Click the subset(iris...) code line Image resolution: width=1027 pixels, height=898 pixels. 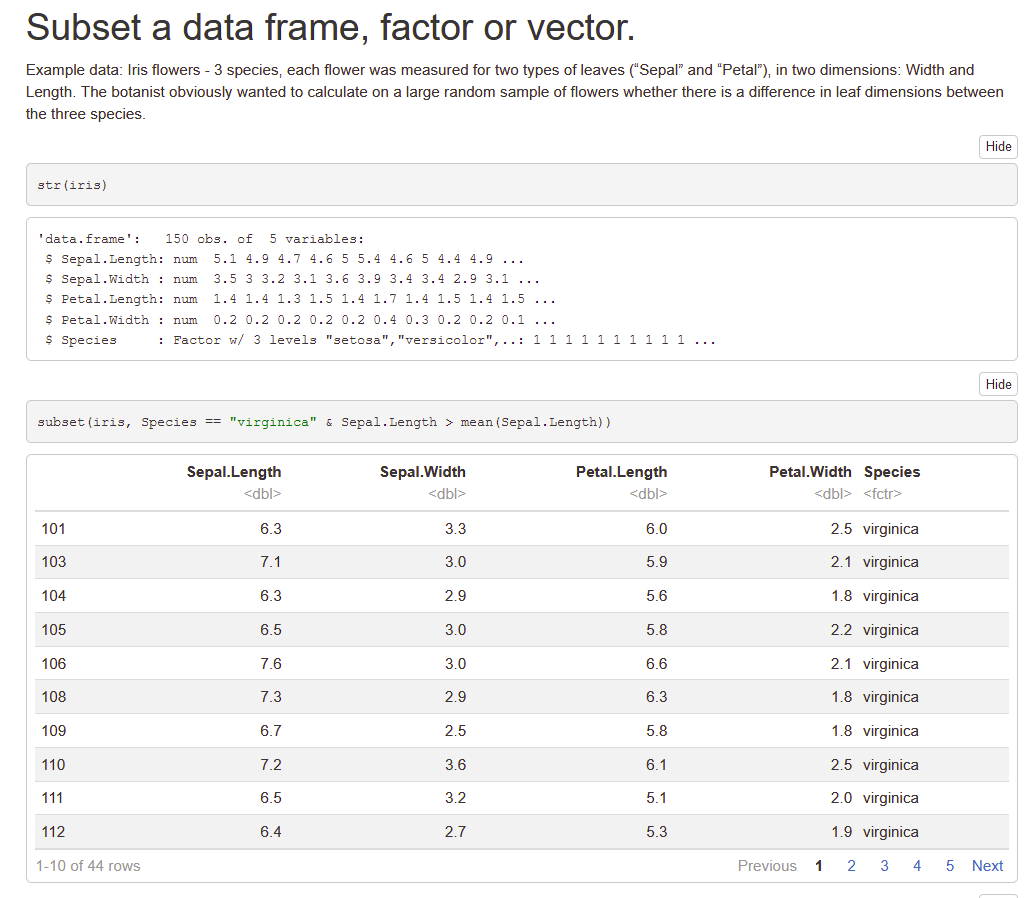click(324, 422)
